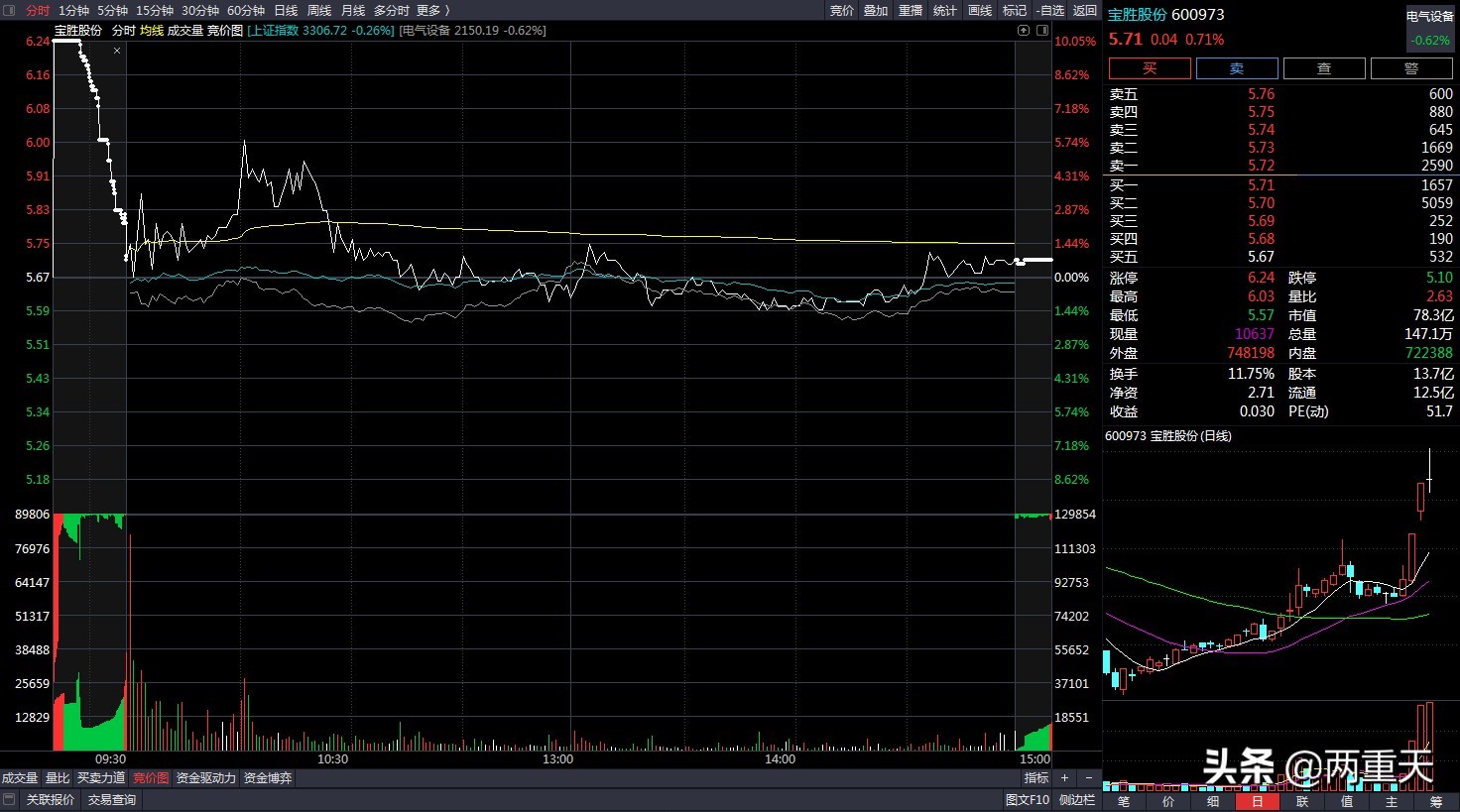The height and width of the screenshot is (812, 1460).
Task: Switch to 资金驱动力 indicator tab
Action: pyautogui.click(x=206, y=778)
